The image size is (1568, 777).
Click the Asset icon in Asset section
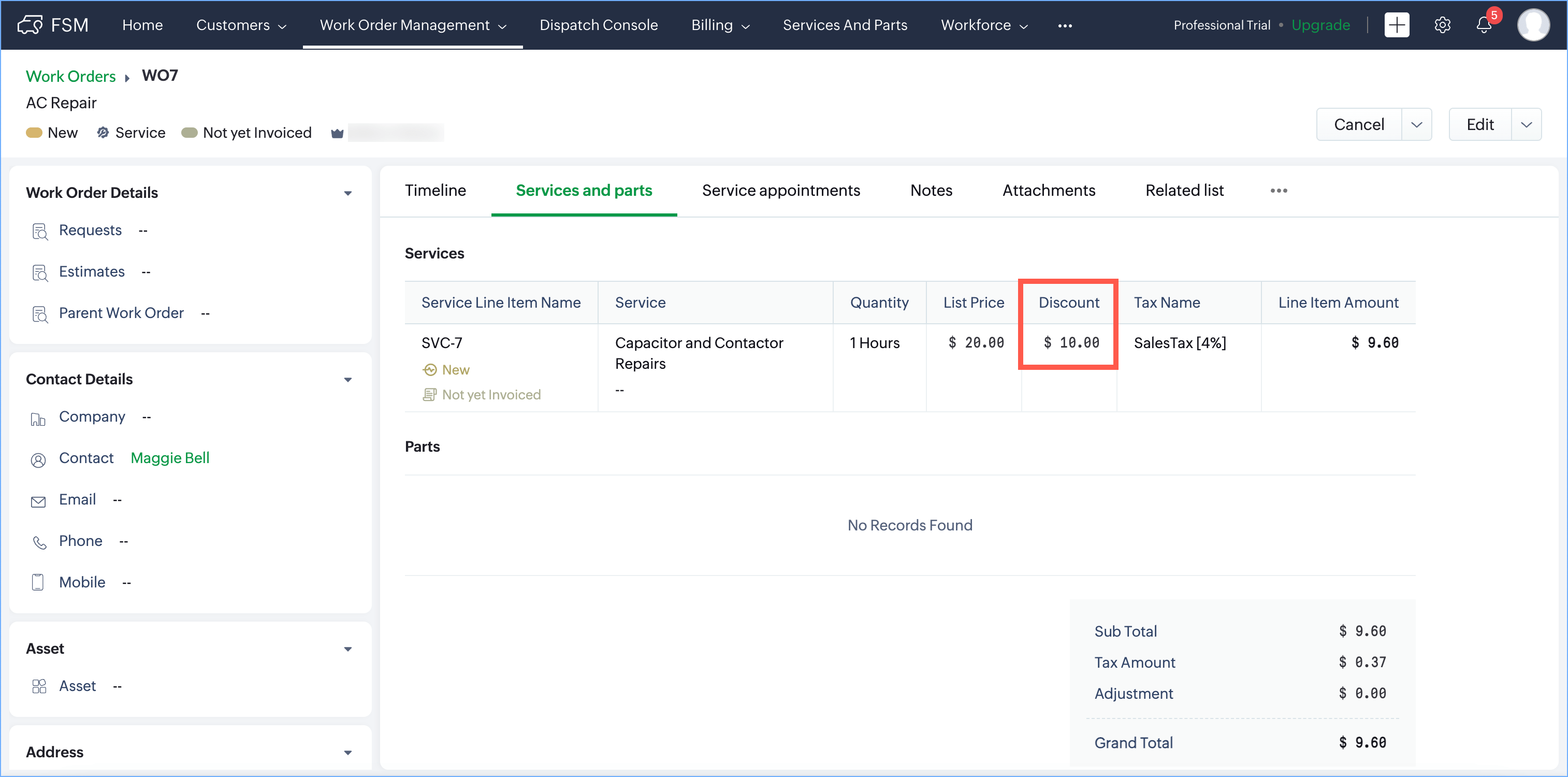(39, 686)
